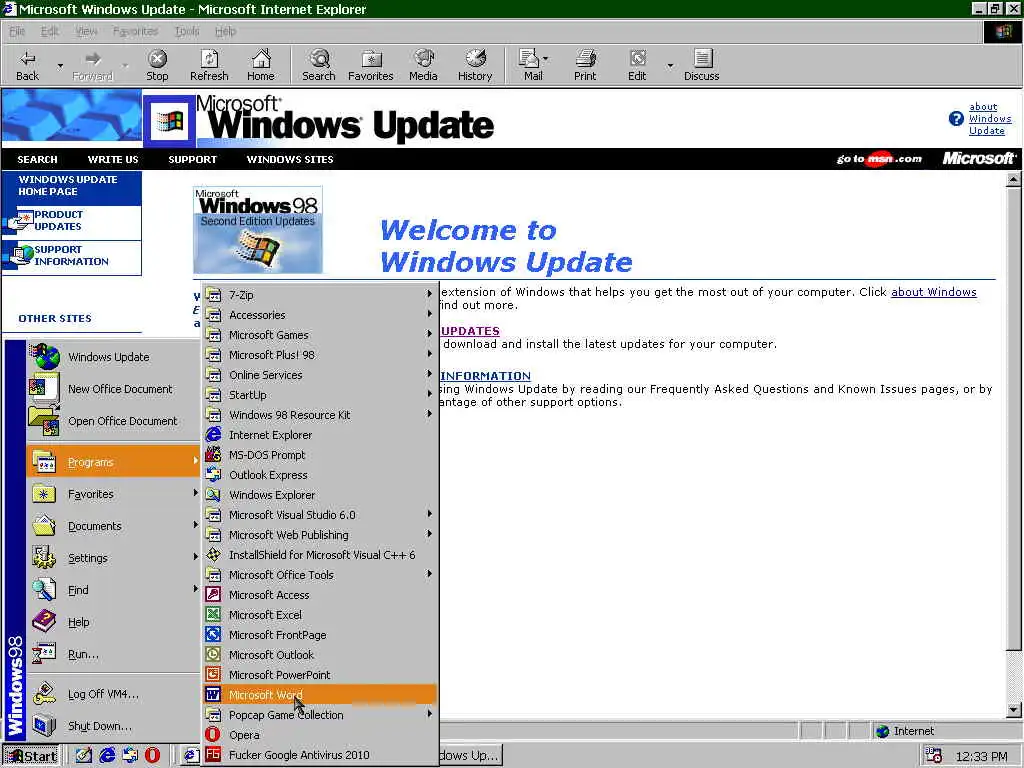Expand Popcap Game Collection submenu
Screen dimensions: 1024x768
(x=320, y=714)
